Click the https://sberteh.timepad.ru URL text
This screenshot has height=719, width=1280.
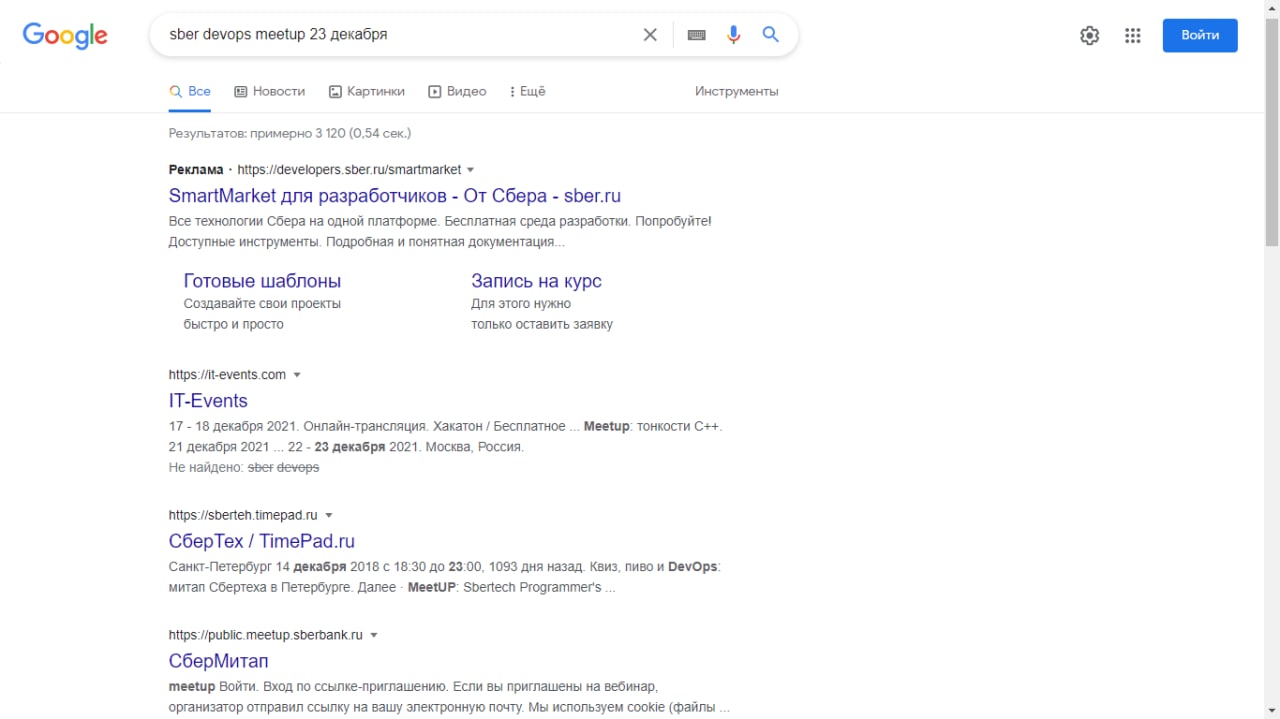click(x=243, y=515)
